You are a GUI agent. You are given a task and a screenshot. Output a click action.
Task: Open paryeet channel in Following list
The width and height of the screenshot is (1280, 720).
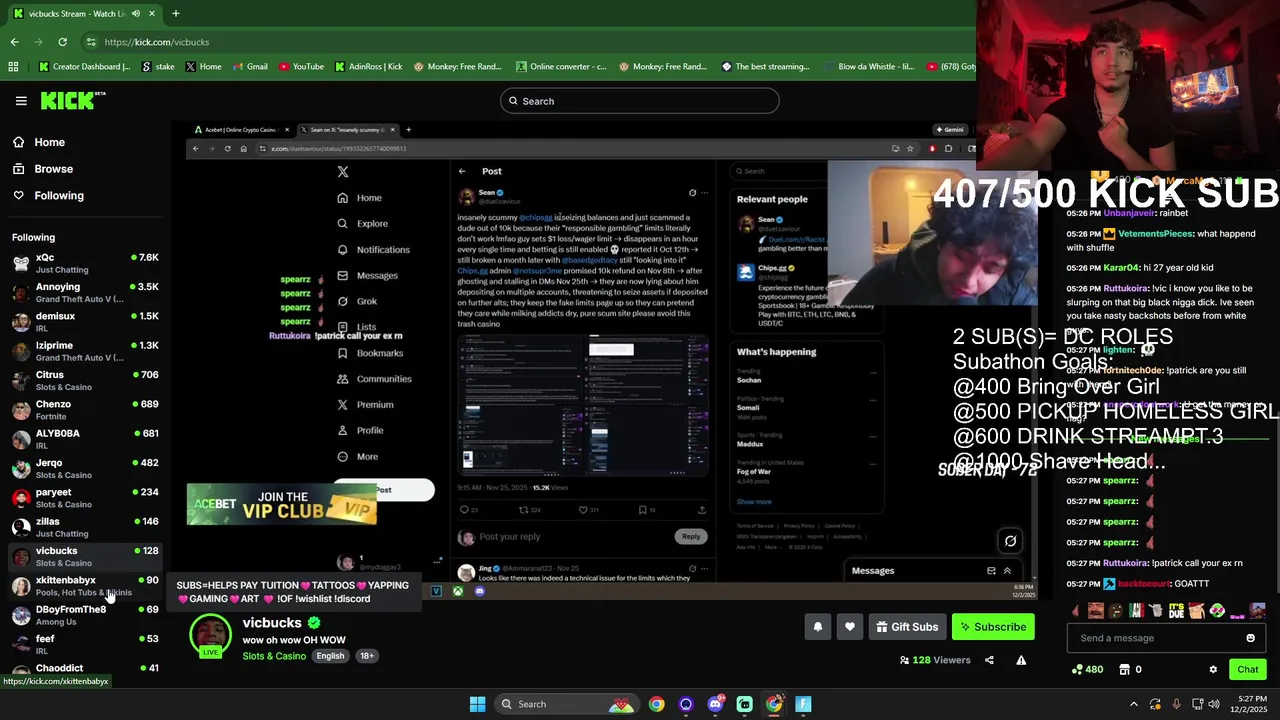tap(85, 498)
